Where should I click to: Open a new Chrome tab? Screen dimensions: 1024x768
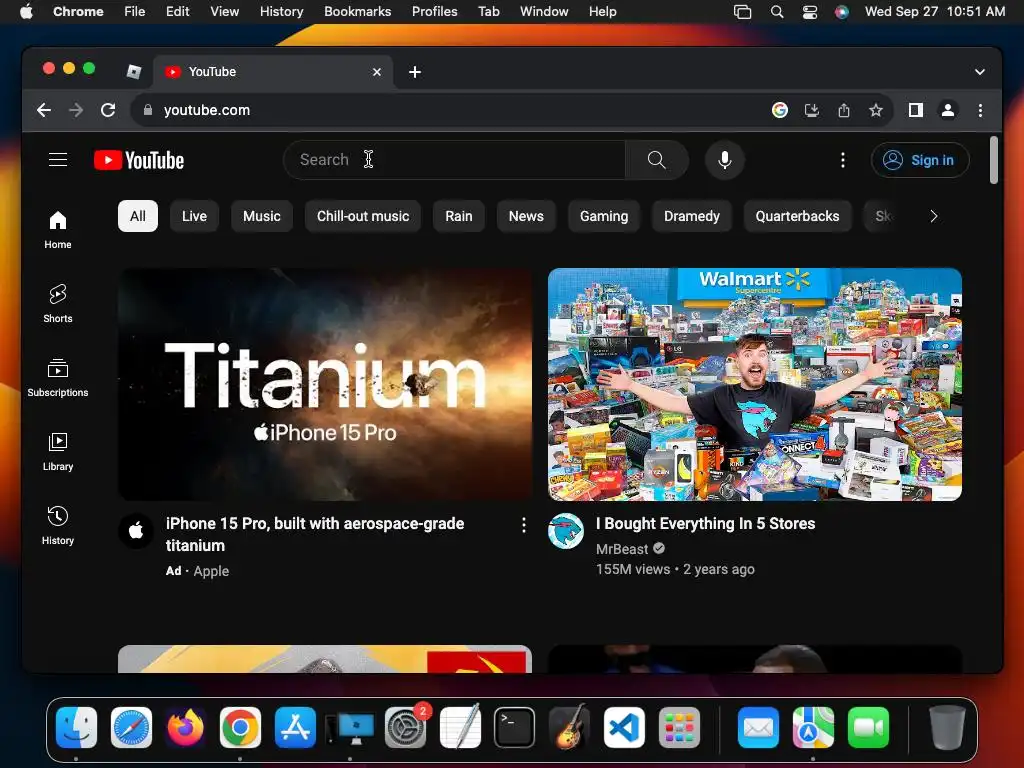(415, 72)
